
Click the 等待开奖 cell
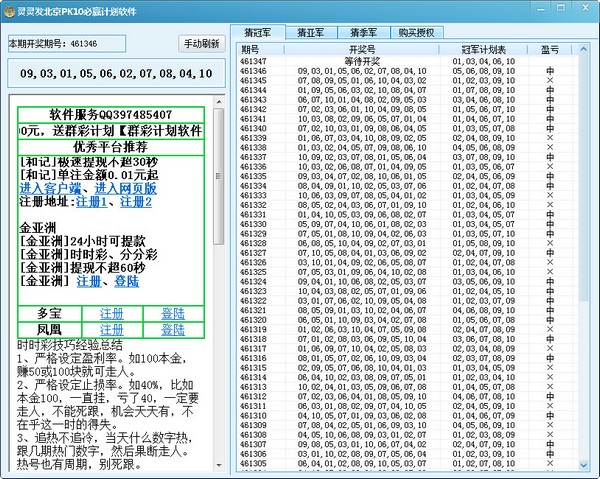point(362,61)
